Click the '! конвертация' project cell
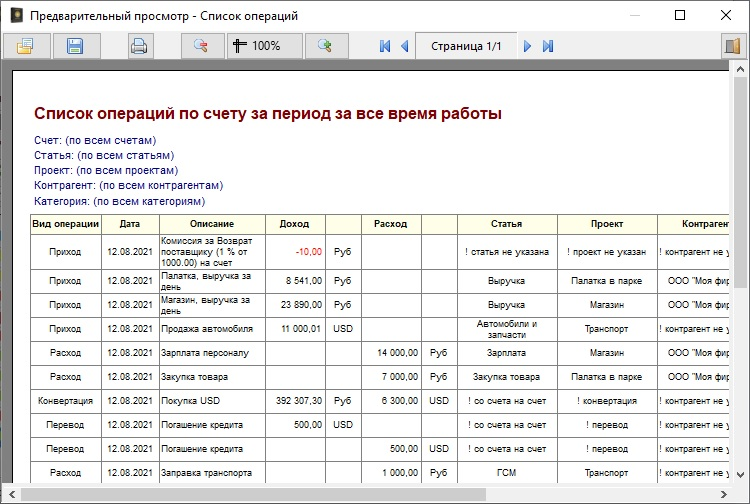Viewport: 750px width, 504px height. [607, 401]
